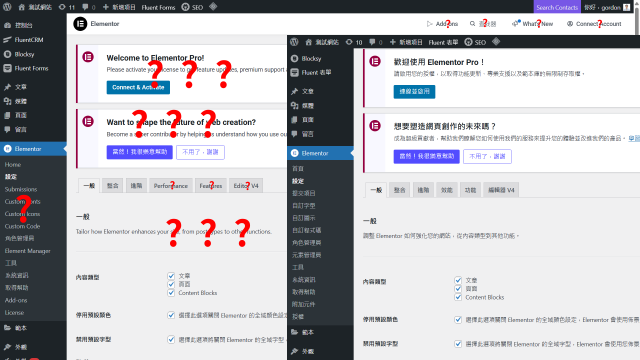Toggle the 頁面 content type checkbox in the left window
This screenshot has height=360, width=640.
tap(171, 284)
